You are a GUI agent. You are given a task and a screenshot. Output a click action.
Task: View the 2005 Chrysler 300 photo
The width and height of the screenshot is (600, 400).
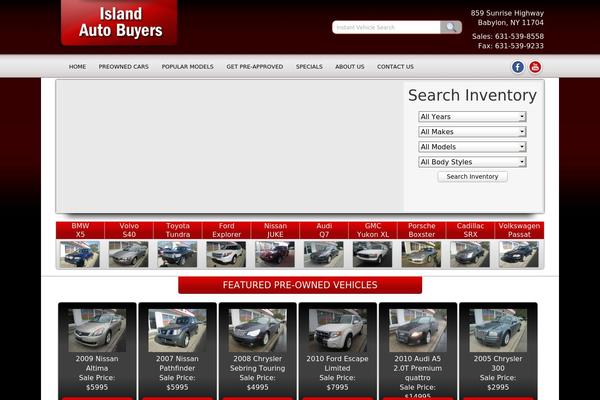coord(498,330)
